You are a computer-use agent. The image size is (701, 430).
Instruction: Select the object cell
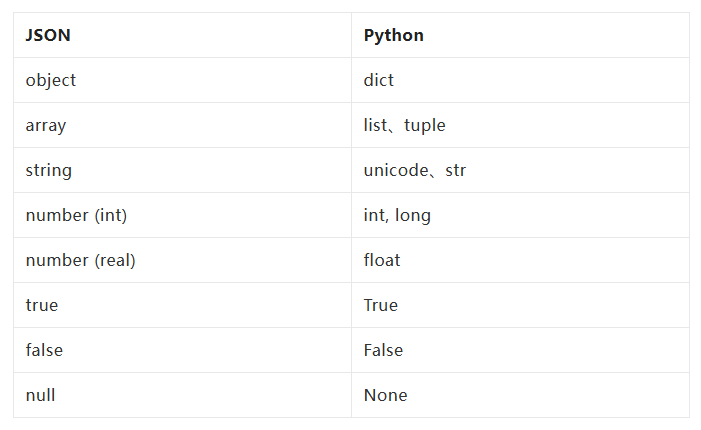[182, 80]
